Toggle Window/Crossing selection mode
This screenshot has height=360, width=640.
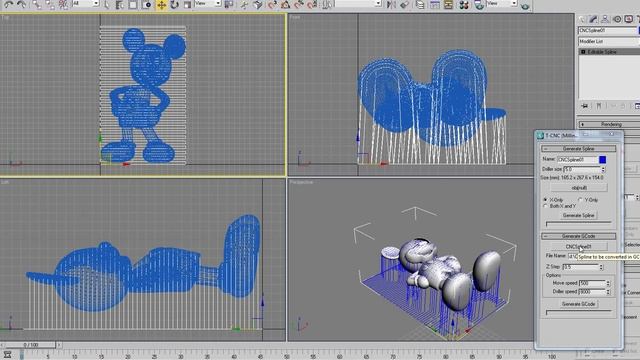click(x=146, y=4)
